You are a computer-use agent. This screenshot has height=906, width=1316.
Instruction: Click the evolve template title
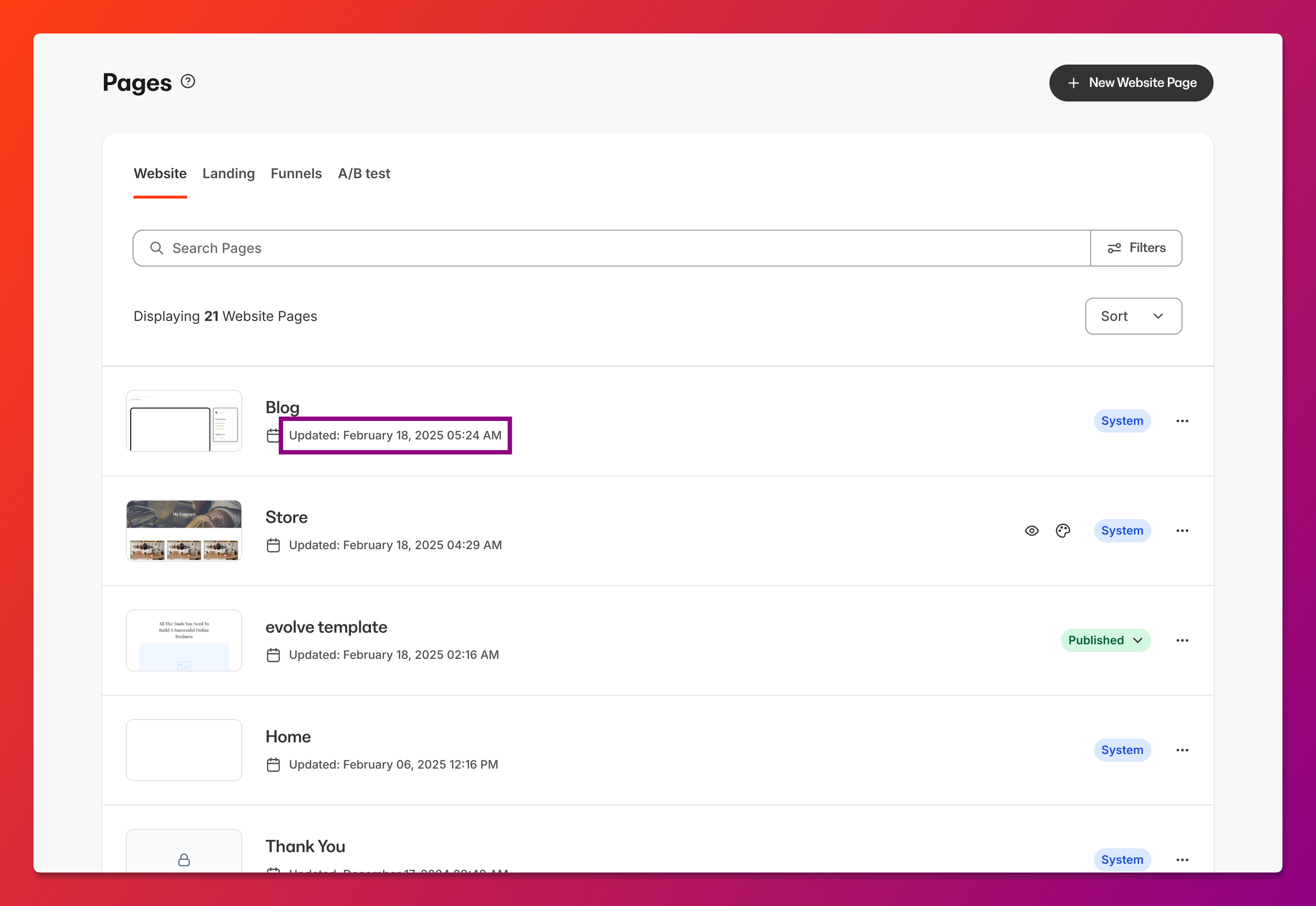click(x=326, y=627)
